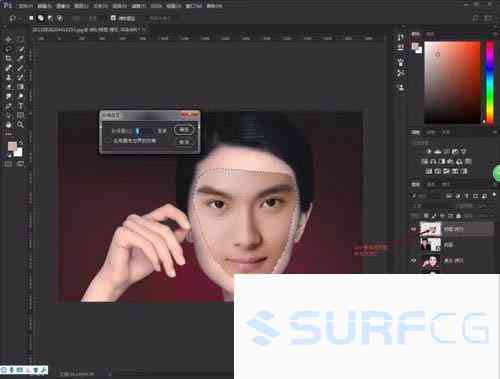Select the Lasso tool in toolbox
This screenshot has width=500, height=379.
[x=8, y=49]
